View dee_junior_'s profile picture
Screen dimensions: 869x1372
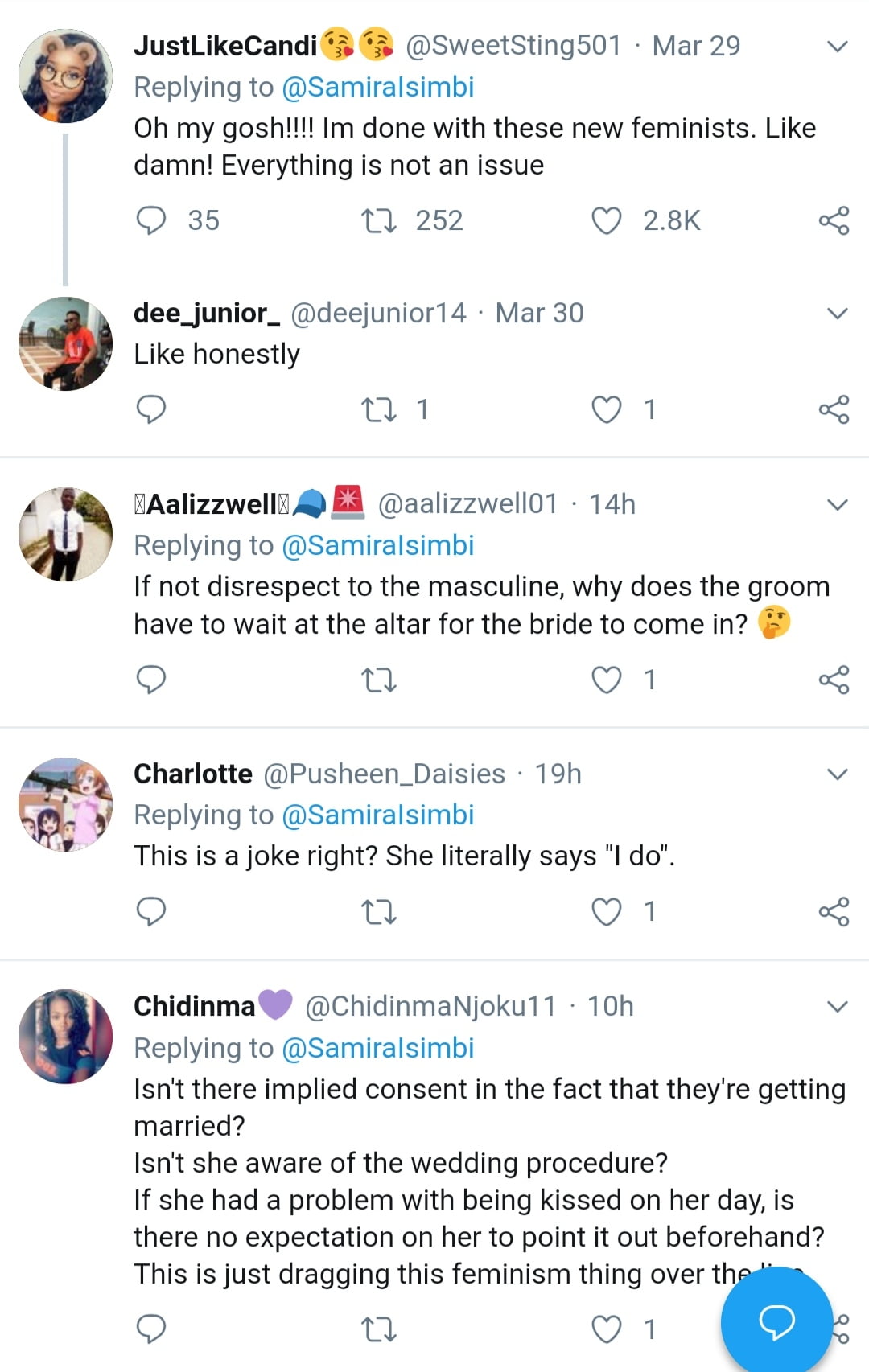coord(66,344)
